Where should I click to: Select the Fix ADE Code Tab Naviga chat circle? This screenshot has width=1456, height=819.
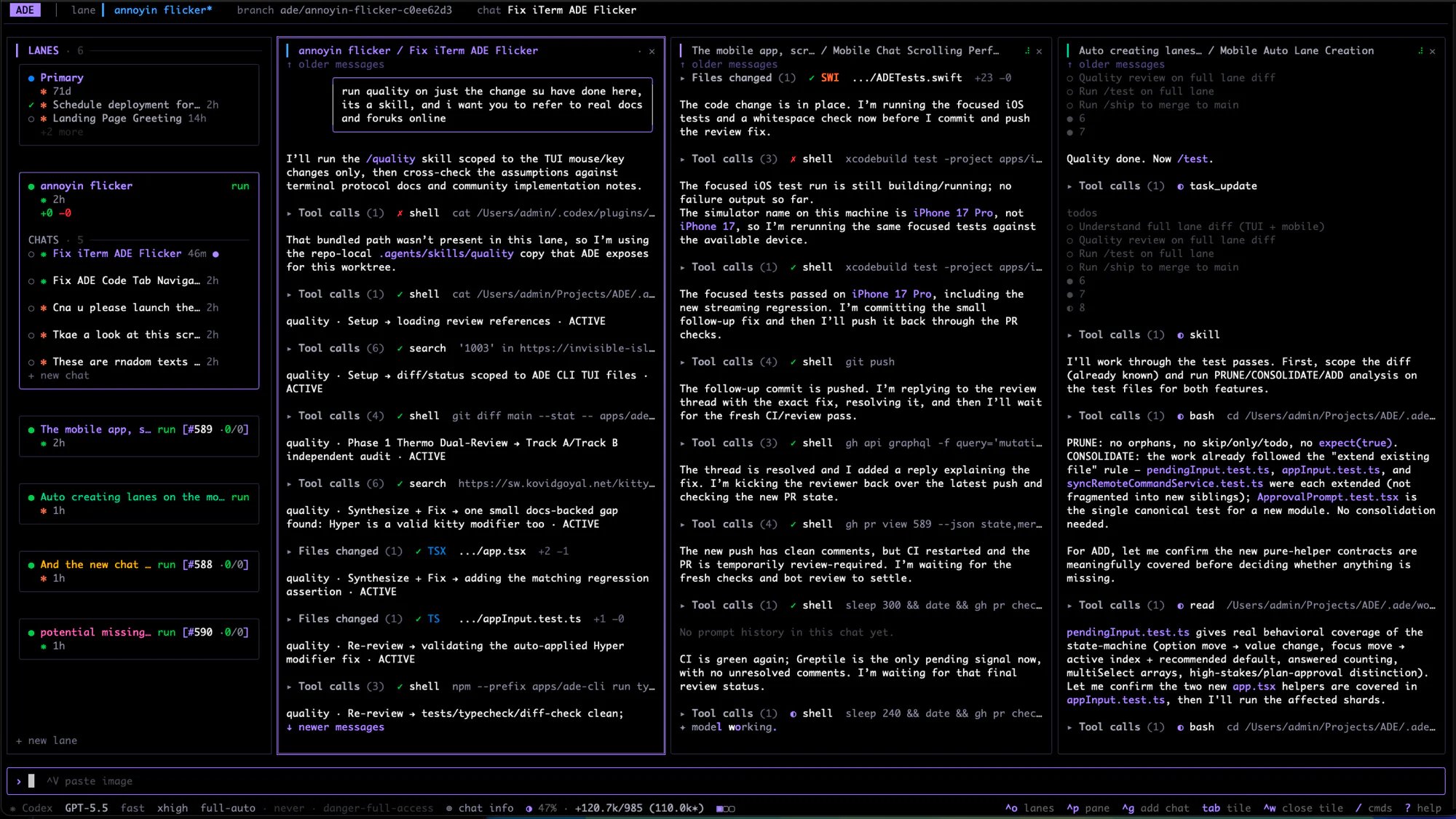[31, 281]
